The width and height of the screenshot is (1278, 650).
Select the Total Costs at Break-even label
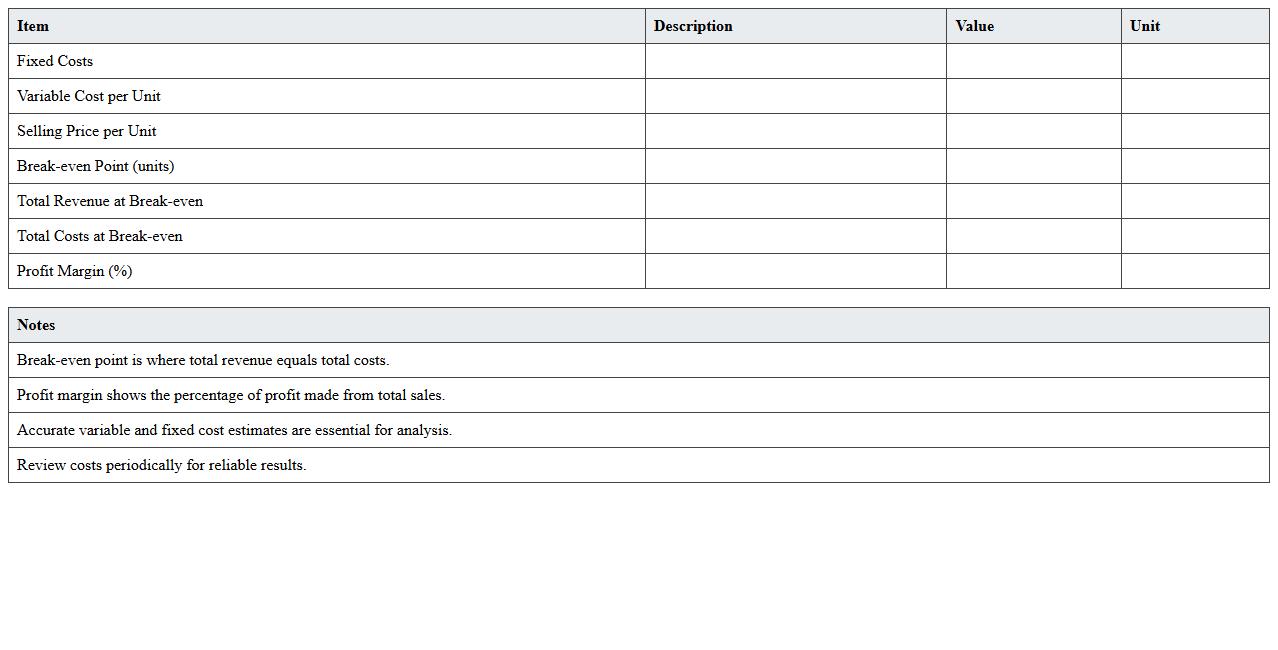(100, 236)
